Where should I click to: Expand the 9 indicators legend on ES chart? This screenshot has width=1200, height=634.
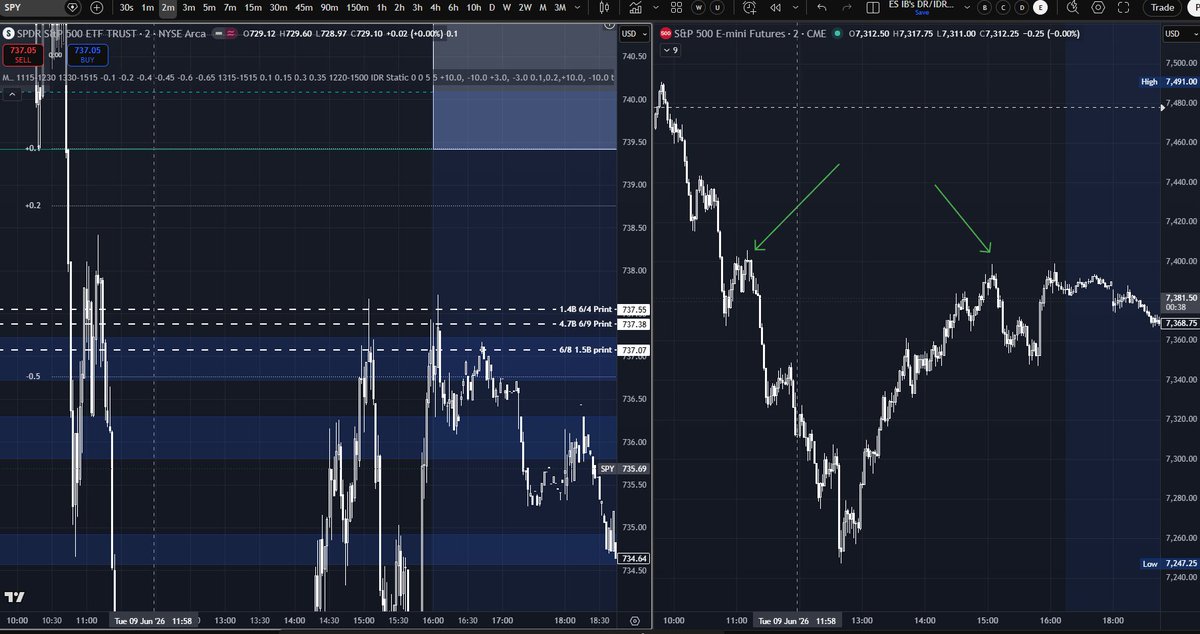coord(668,49)
